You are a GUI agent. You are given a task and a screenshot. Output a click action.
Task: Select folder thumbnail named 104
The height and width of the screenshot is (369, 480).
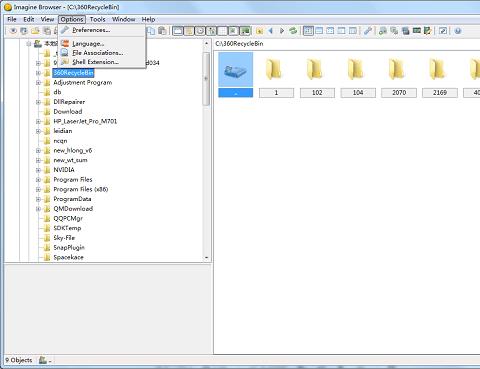pyautogui.click(x=358, y=75)
